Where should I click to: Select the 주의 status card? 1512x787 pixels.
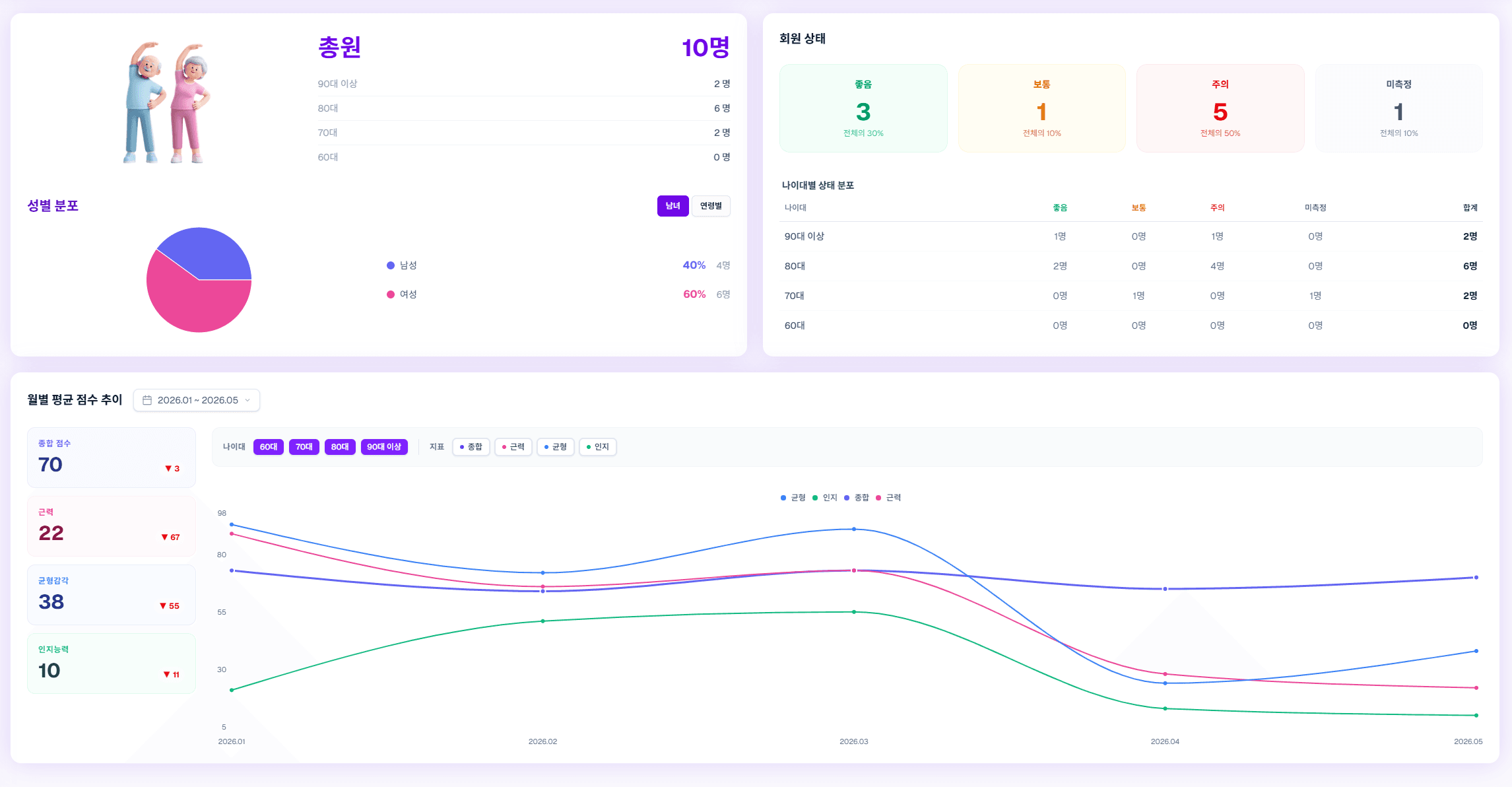point(1220,108)
